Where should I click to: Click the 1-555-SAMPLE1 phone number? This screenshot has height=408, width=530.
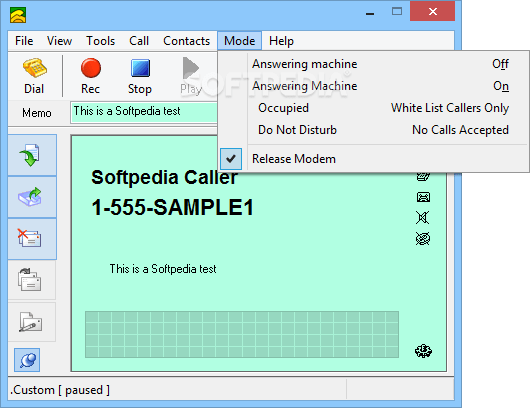(172, 207)
